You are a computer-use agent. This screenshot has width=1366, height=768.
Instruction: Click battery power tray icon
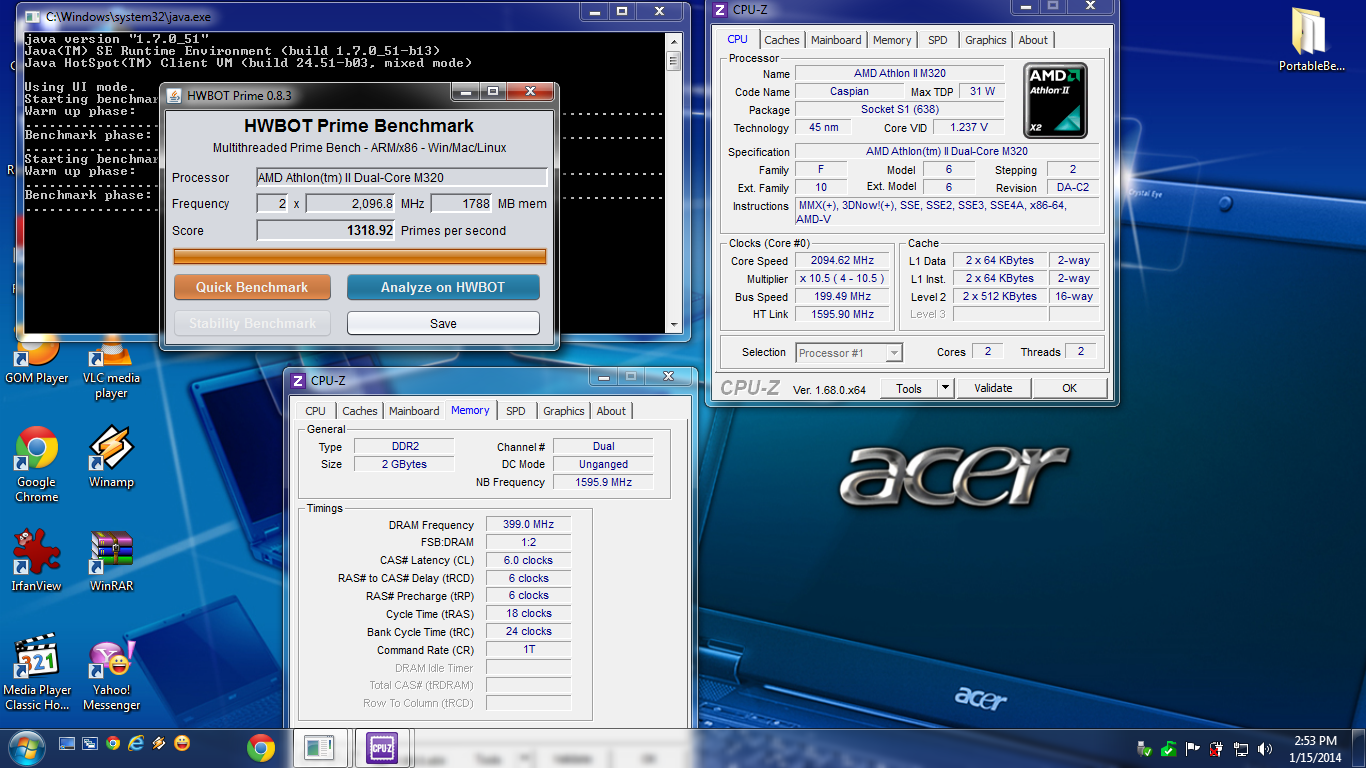(x=1217, y=748)
